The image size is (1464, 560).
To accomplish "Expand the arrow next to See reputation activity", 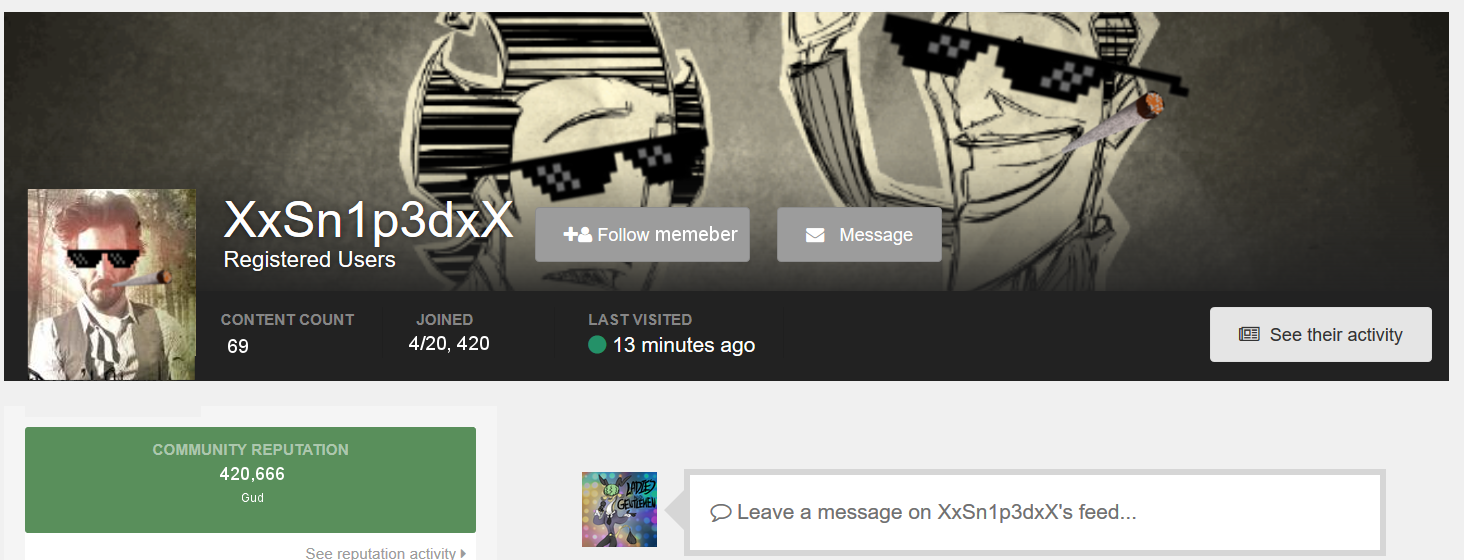I will [463, 553].
